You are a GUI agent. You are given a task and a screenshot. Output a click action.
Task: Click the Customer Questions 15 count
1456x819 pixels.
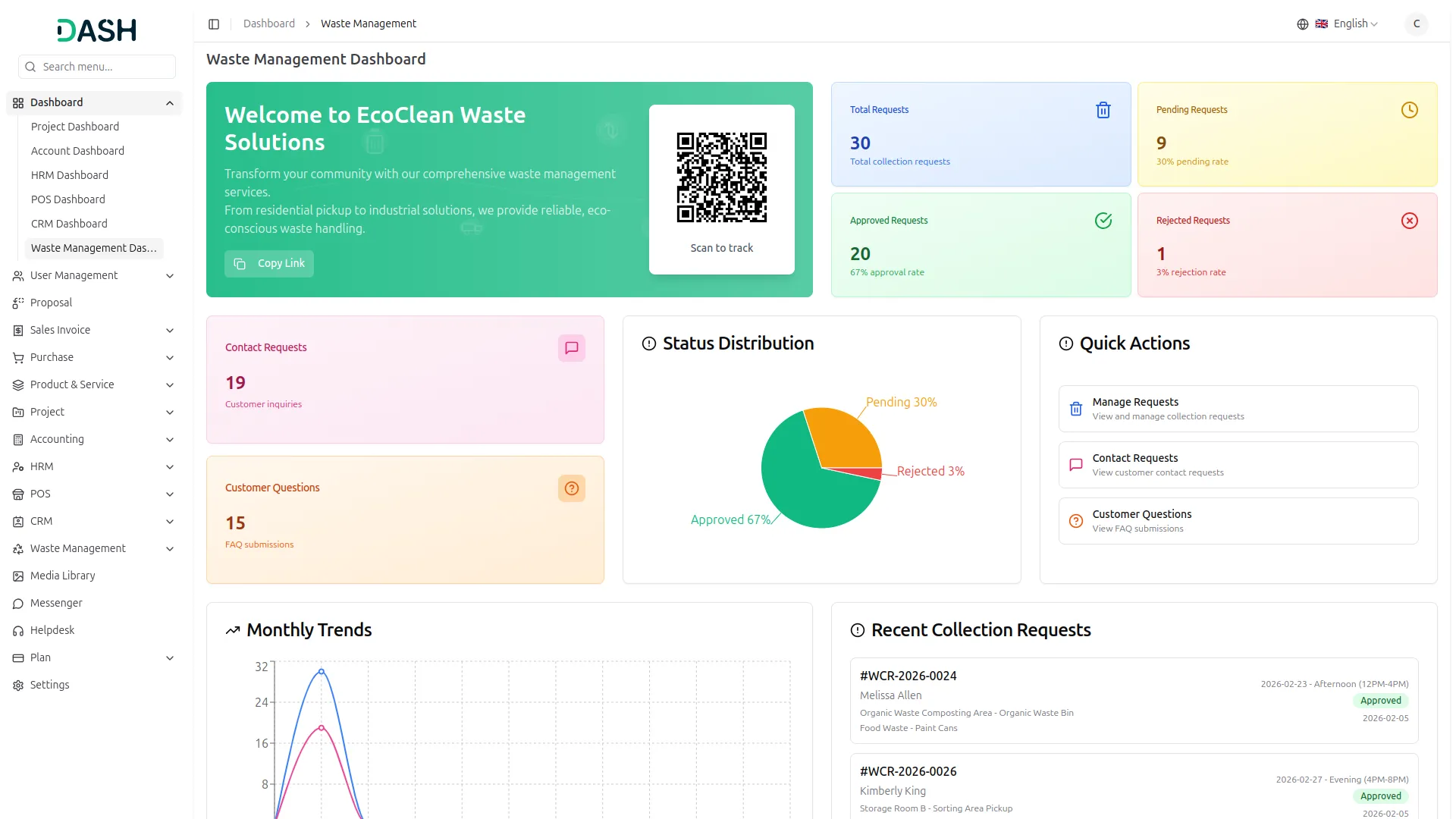(235, 524)
